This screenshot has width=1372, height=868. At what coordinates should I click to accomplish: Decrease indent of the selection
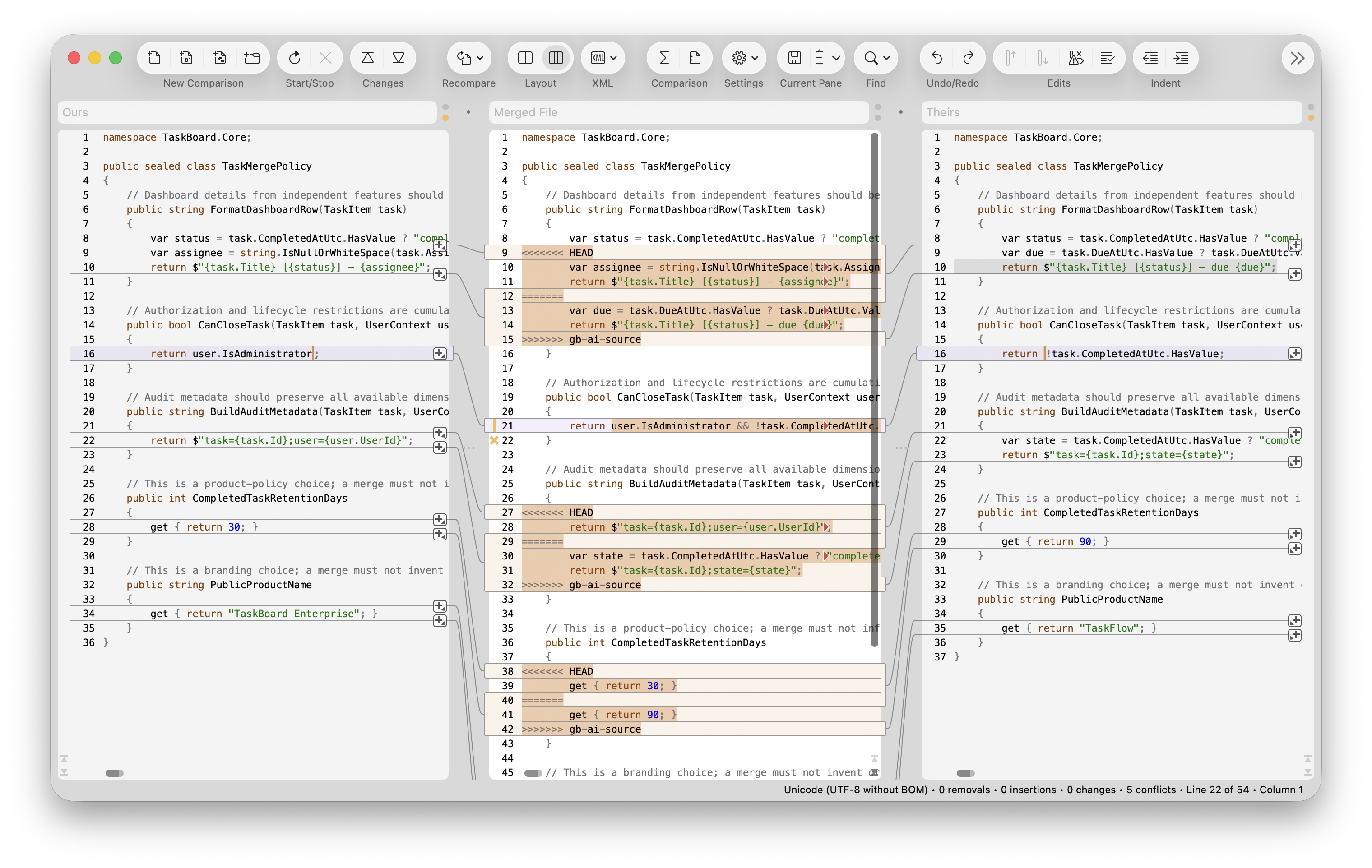1150,58
